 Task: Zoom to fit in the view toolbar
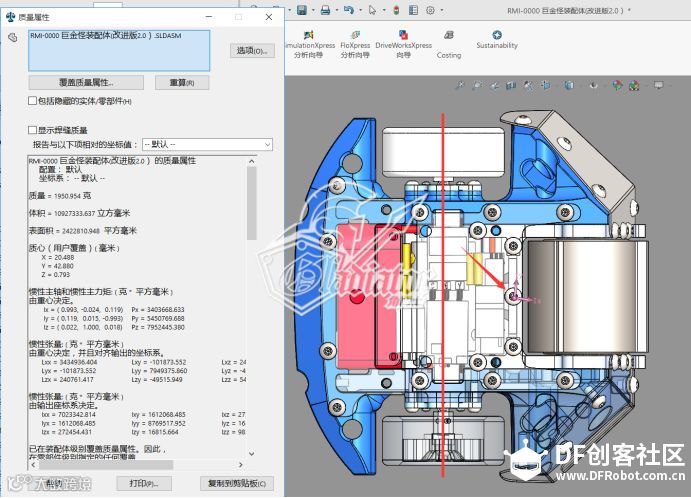tap(460, 85)
